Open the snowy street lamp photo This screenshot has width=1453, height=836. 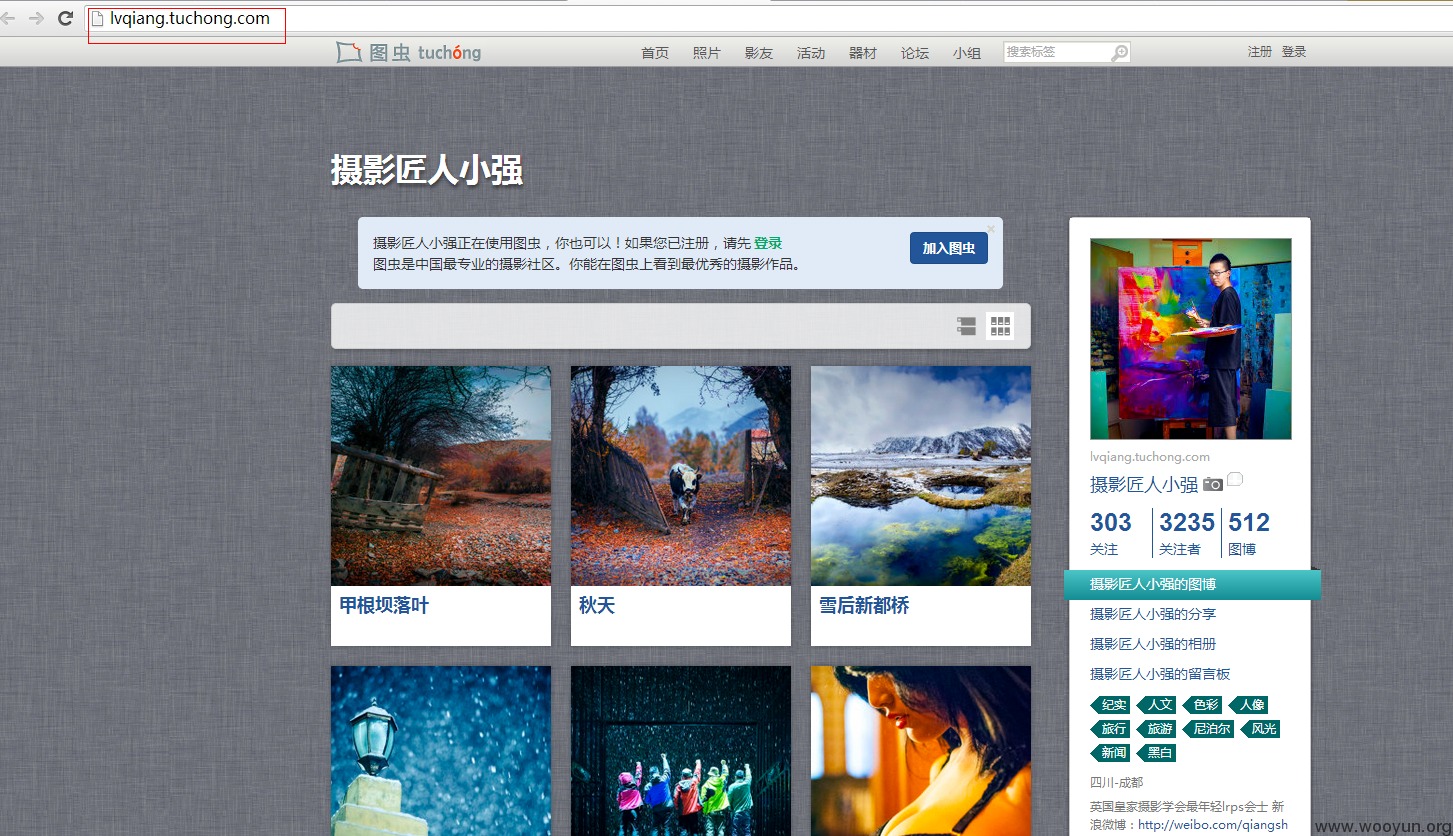[x=441, y=751]
